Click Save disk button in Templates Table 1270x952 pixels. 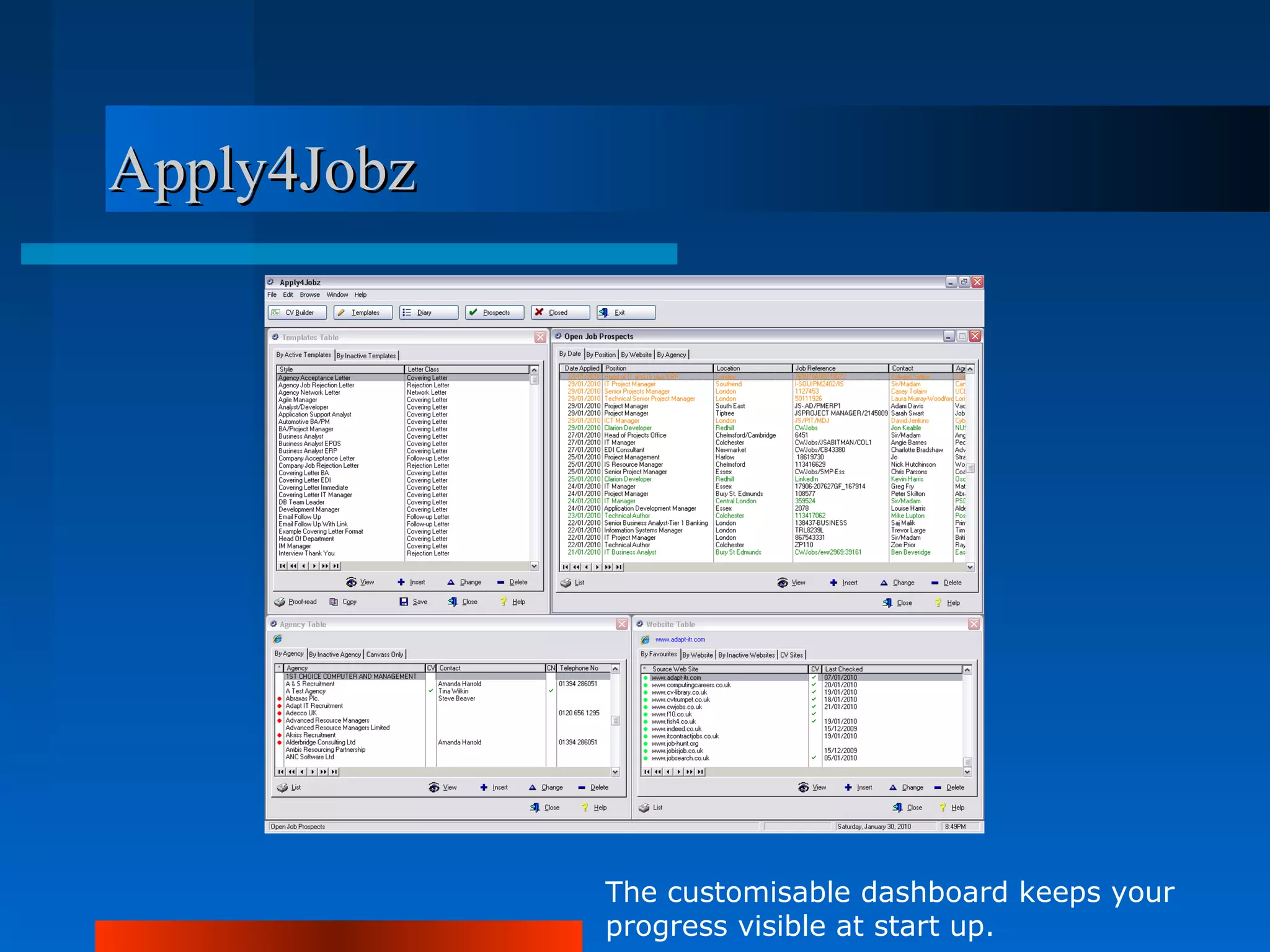click(x=414, y=602)
